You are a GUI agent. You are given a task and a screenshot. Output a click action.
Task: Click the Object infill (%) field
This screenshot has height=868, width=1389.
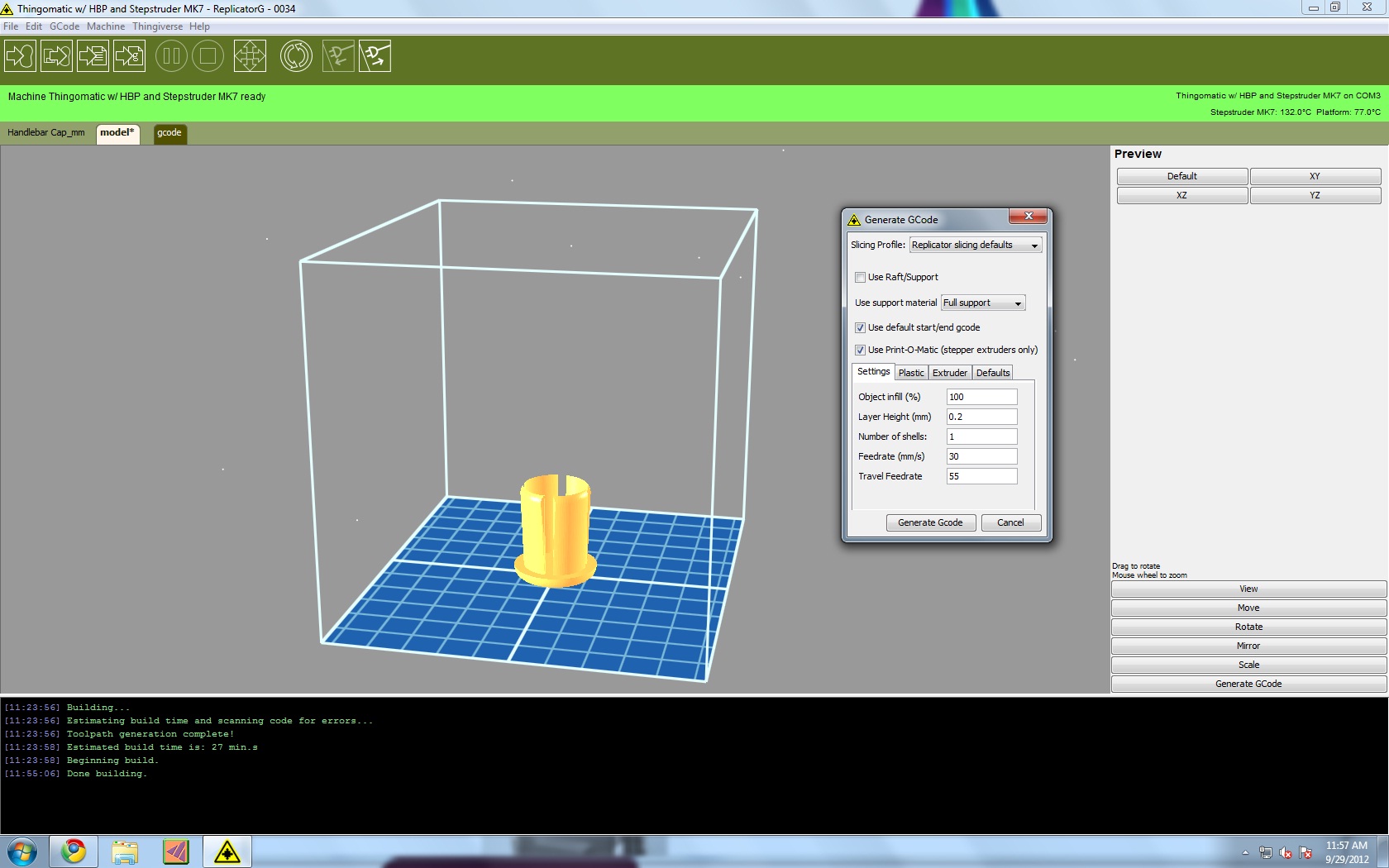coord(981,398)
